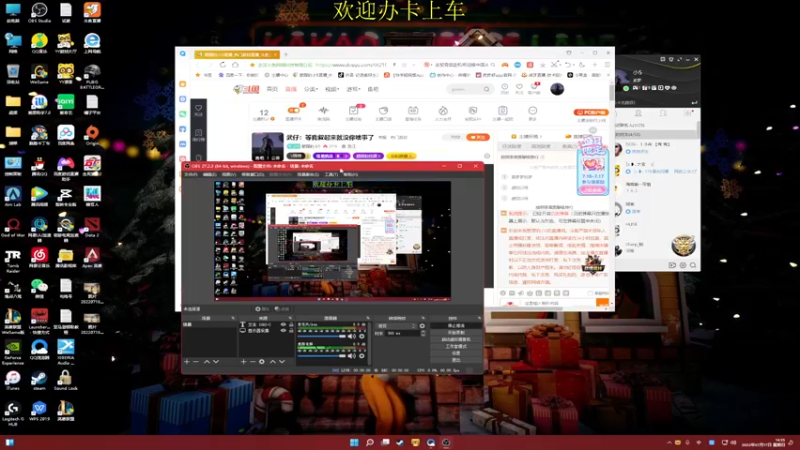Remove the selected scene in OBS

196,362
